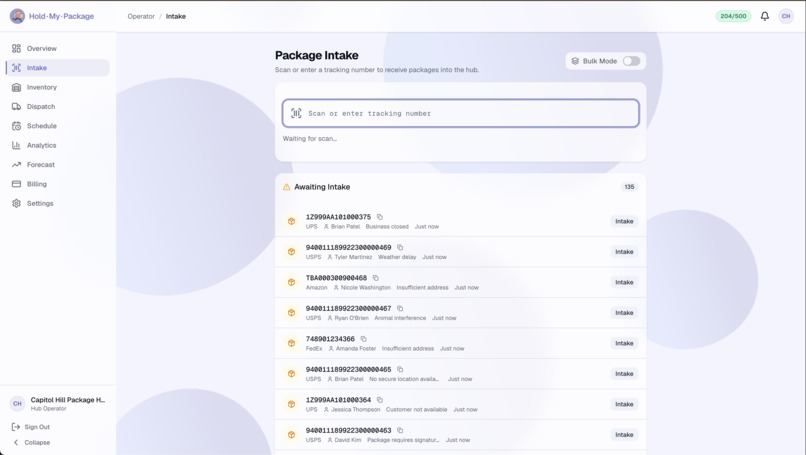Click package icon for 1Z999AA101000364
The height and width of the screenshot is (455, 806).
(x=291, y=404)
